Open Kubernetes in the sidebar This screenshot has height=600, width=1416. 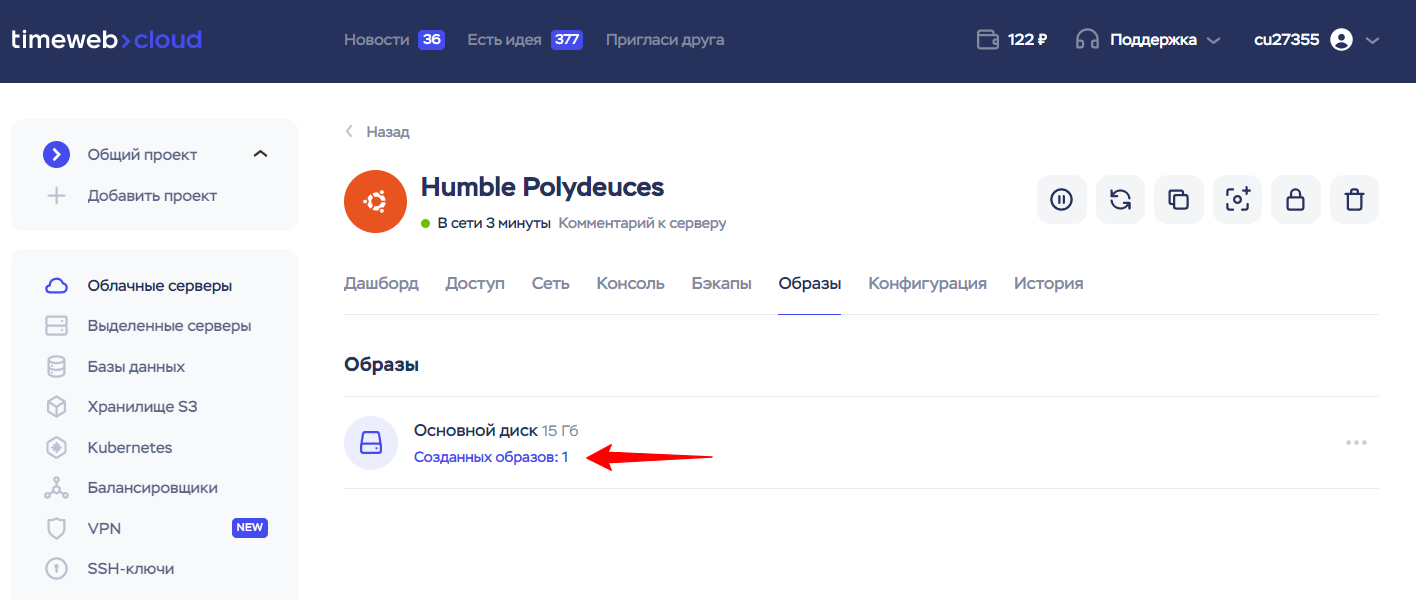click(130, 448)
